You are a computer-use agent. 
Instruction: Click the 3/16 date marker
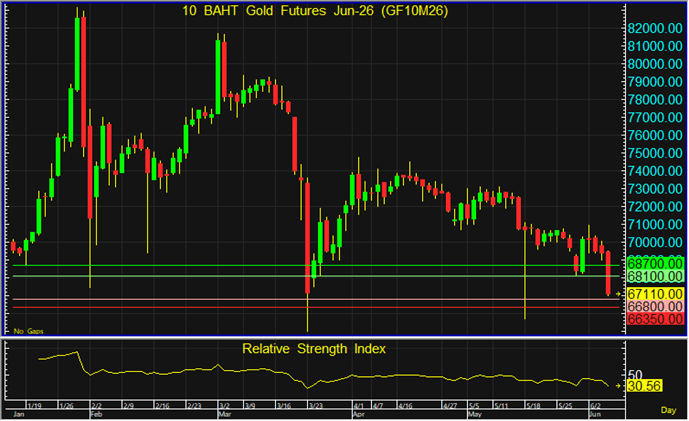(284, 406)
